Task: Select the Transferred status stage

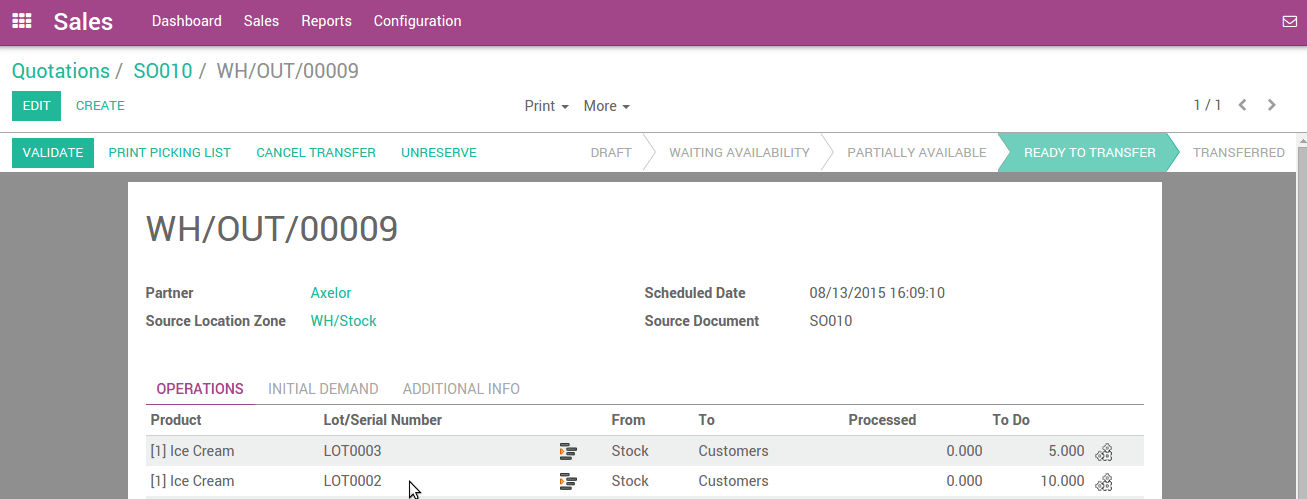Action: [x=1238, y=153]
